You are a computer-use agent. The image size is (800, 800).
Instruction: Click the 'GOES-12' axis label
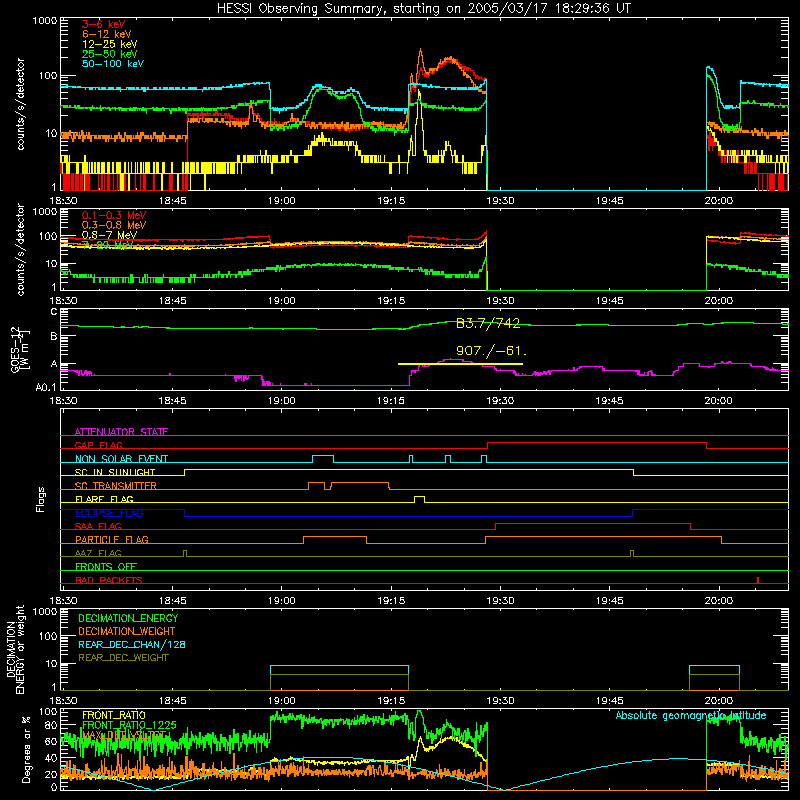pos(15,349)
